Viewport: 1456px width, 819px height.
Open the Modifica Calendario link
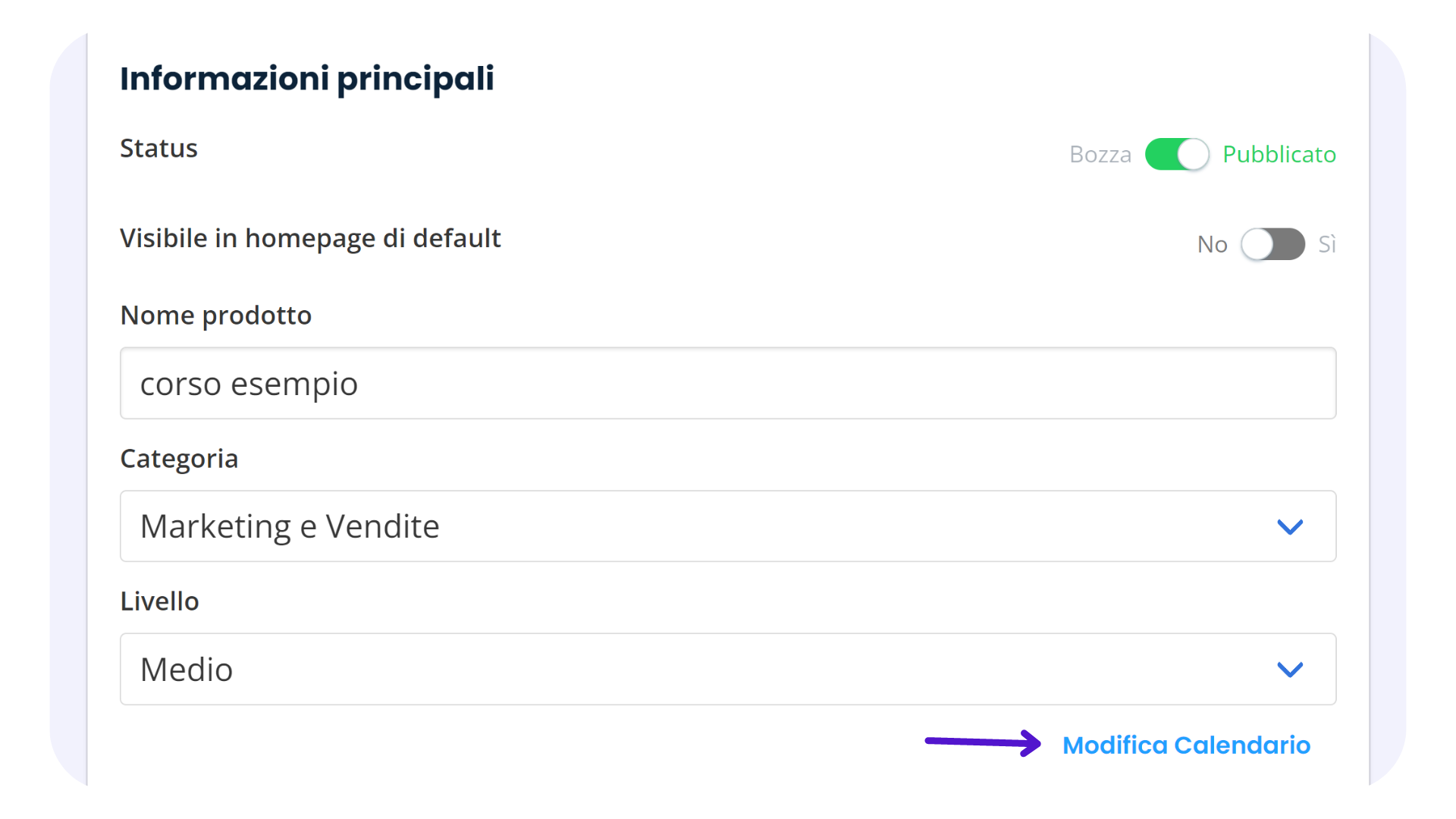coord(1186,745)
